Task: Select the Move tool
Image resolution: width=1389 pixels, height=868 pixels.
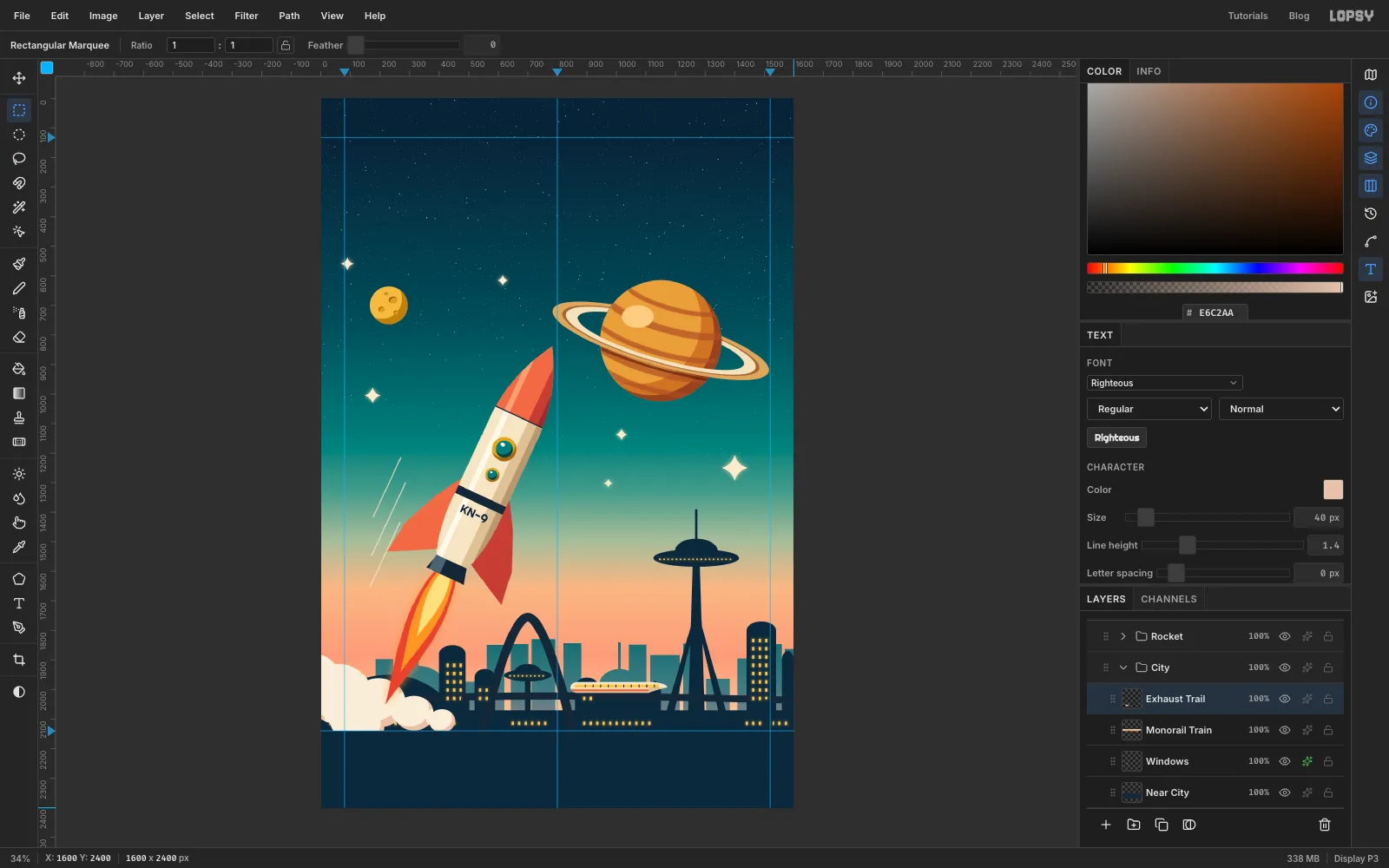Action: (19, 78)
